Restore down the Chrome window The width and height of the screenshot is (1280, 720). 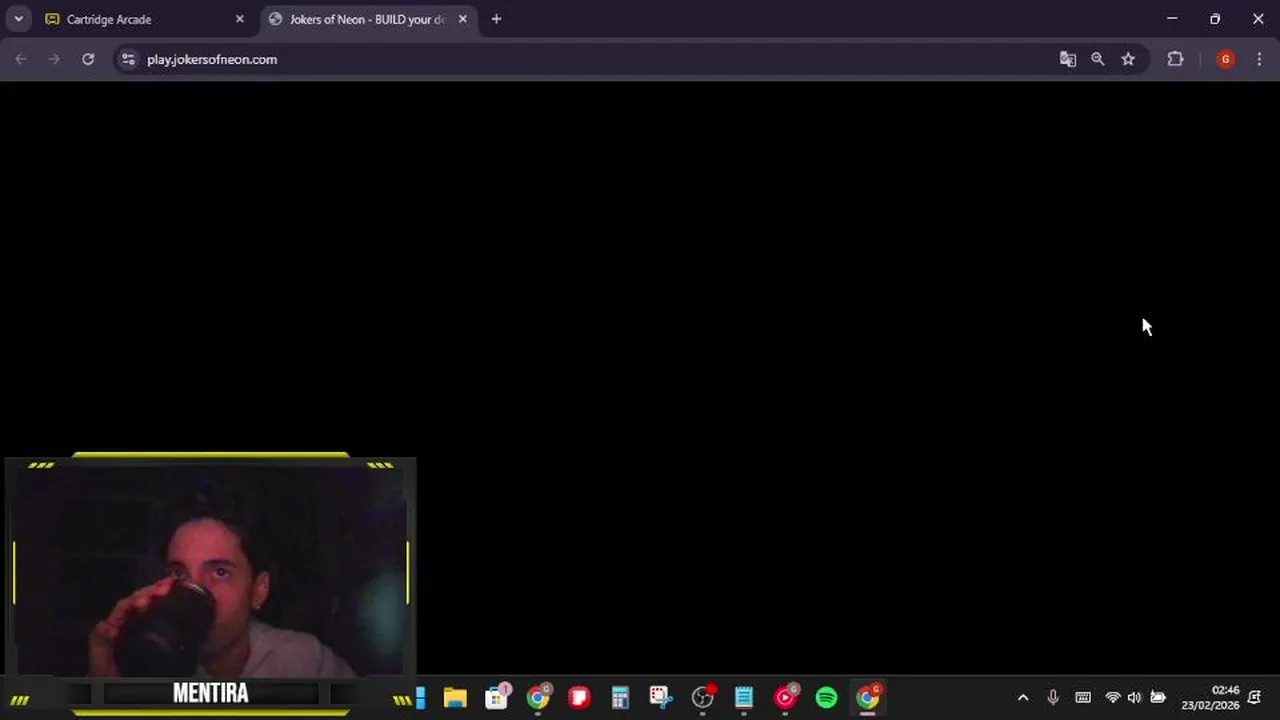click(1215, 19)
